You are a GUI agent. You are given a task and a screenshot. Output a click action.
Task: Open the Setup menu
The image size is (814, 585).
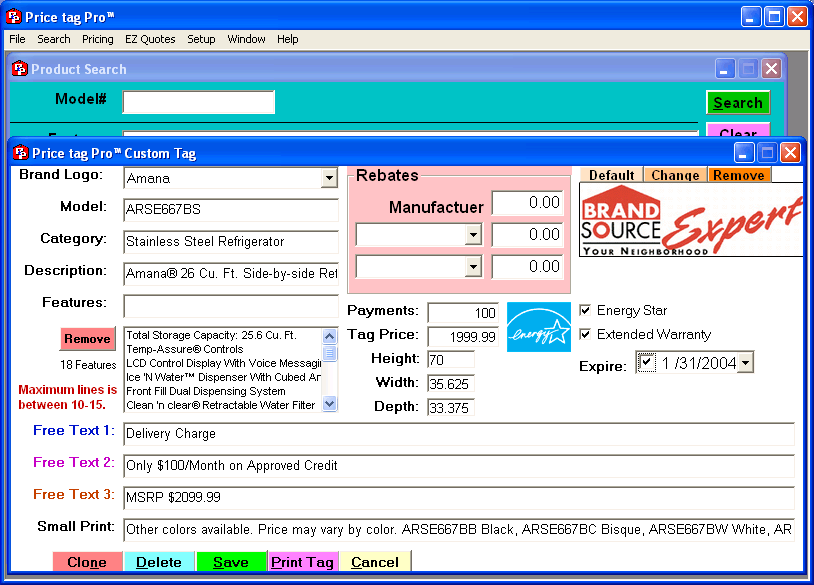pos(201,39)
